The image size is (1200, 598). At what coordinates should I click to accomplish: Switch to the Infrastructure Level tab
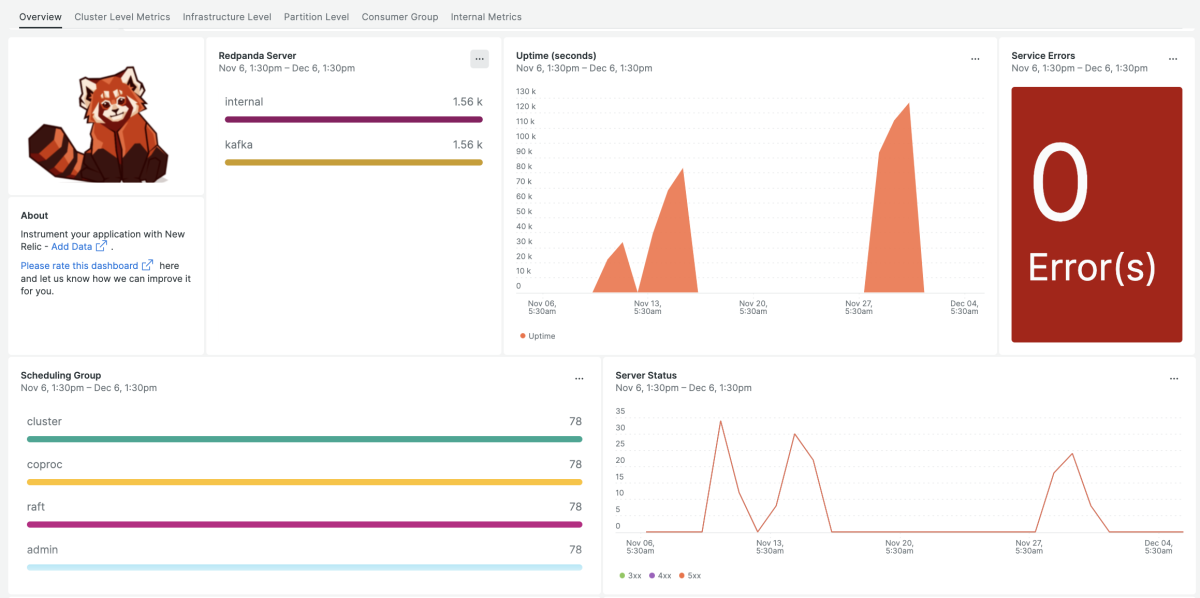tap(227, 16)
